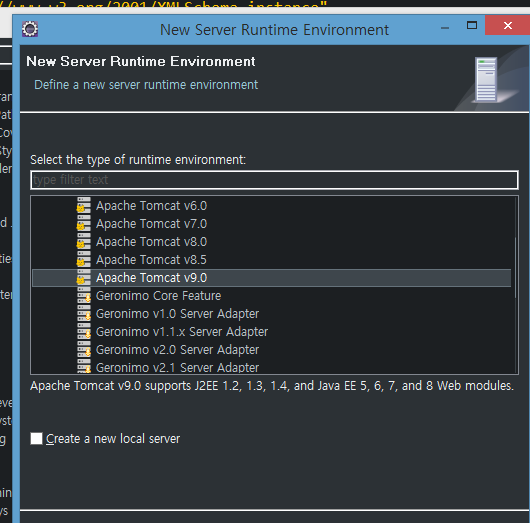This screenshot has height=523, width=530.
Task: Click the runtime list vertical scrollbar
Action: pos(515,268)
